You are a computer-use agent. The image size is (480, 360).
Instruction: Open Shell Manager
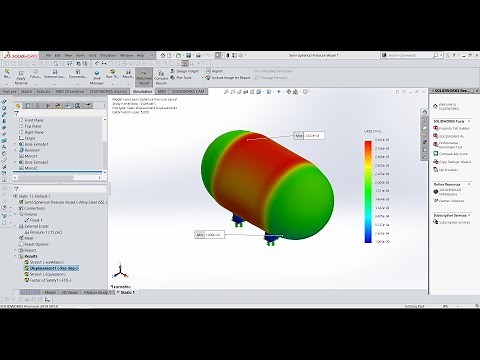(97, 77)
